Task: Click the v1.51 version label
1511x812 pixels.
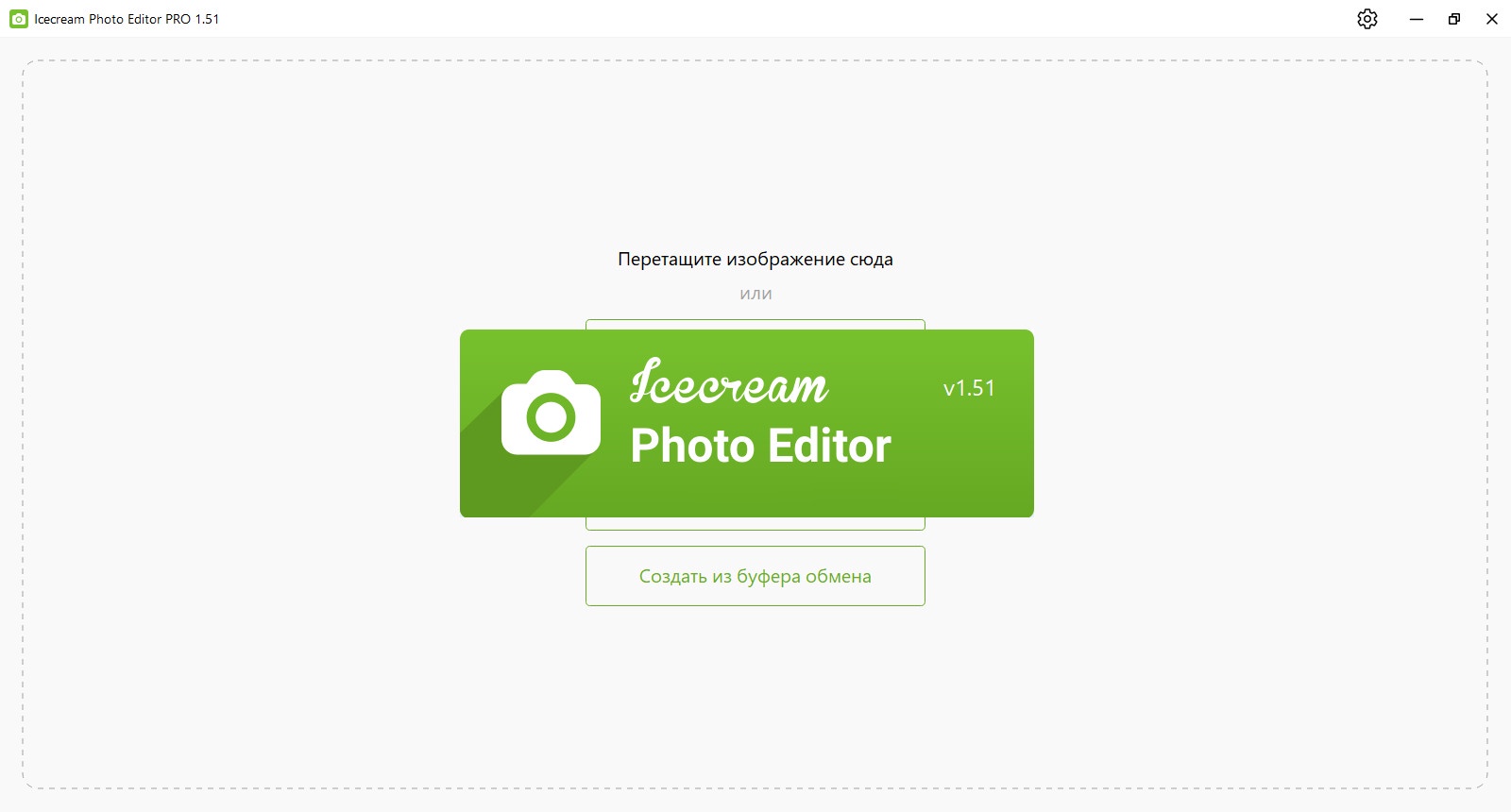Action: coord(969,388)
